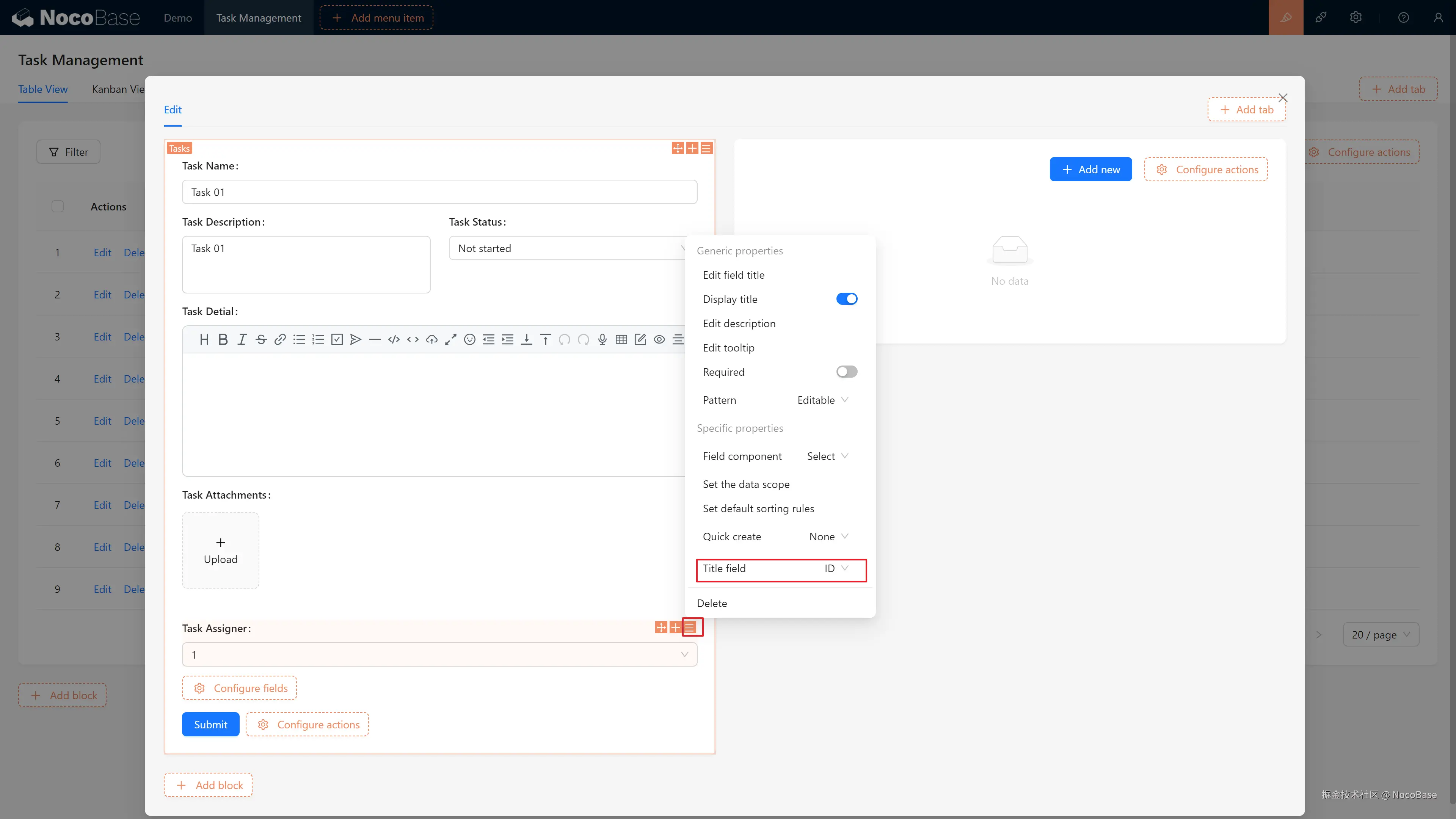1456x819 pixels.
Task: Enable the Required switch
Action: pos(846,372)
